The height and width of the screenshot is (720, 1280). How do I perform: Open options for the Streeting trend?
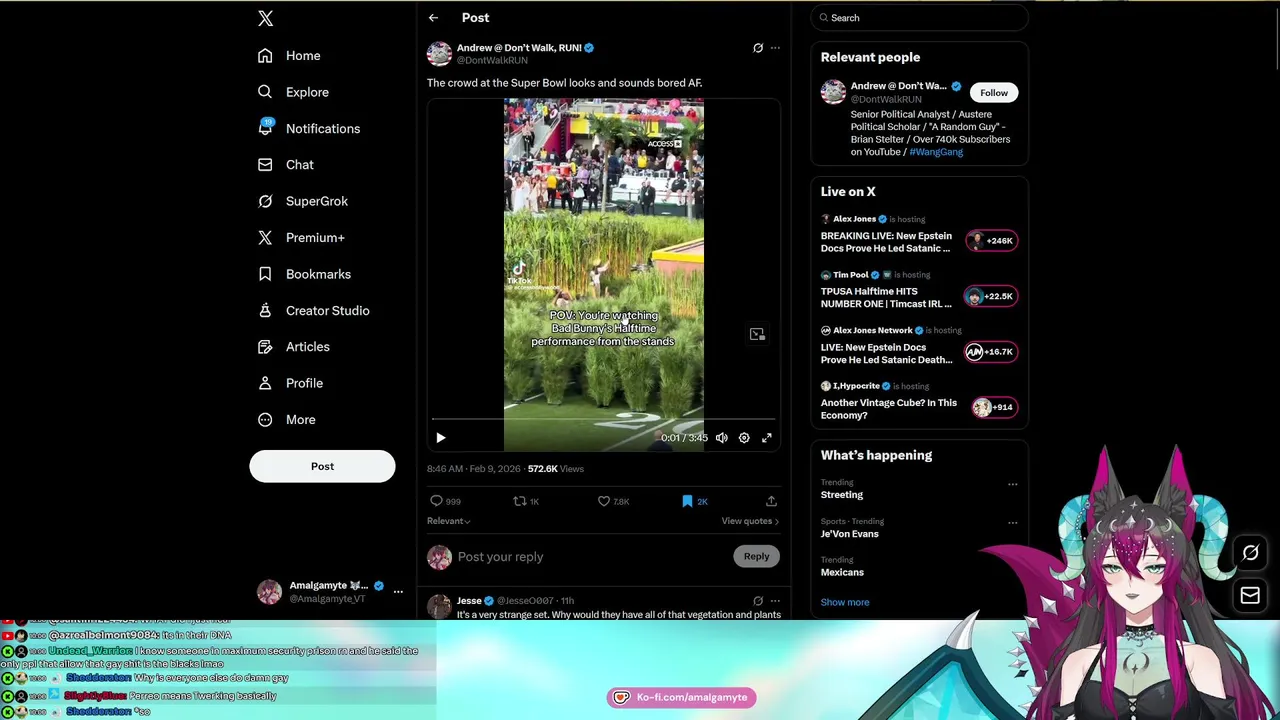[1012, 484]
